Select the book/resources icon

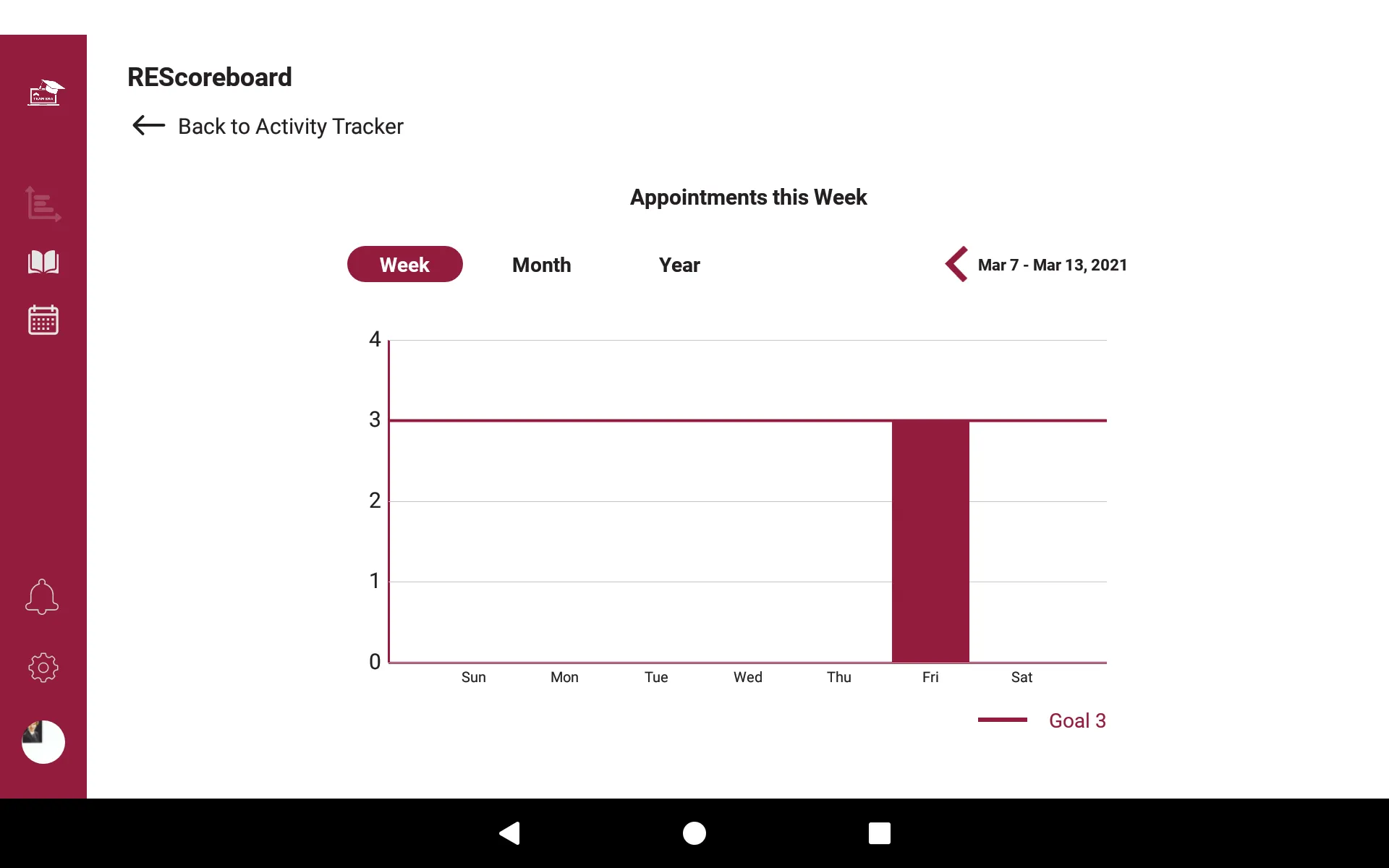(x=43, y=262)
